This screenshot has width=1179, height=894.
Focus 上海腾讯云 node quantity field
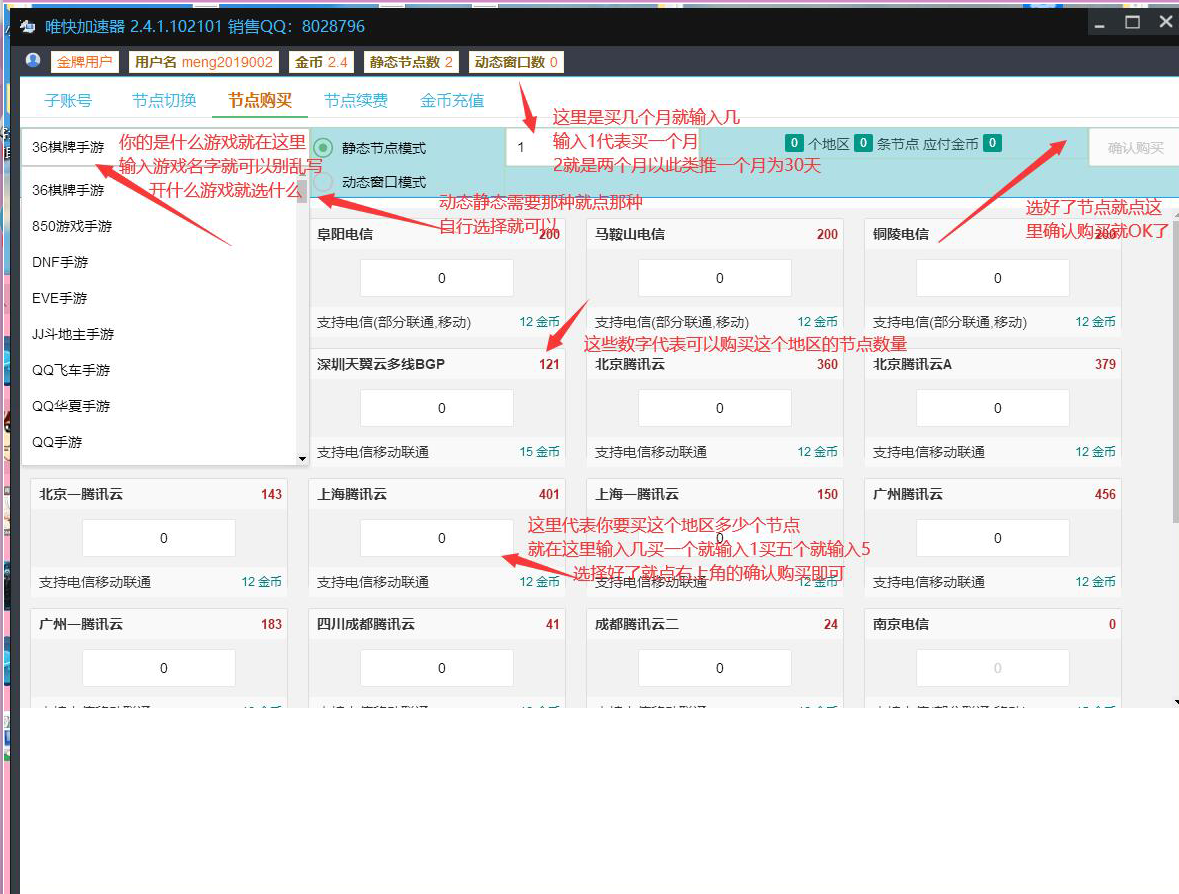pyautogui.click(x=437, y=538)
